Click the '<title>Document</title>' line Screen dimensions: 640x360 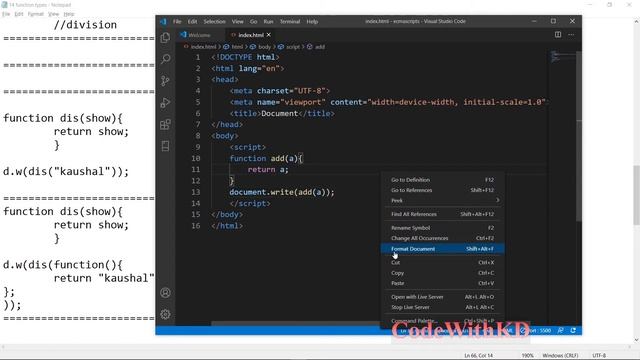282,113
